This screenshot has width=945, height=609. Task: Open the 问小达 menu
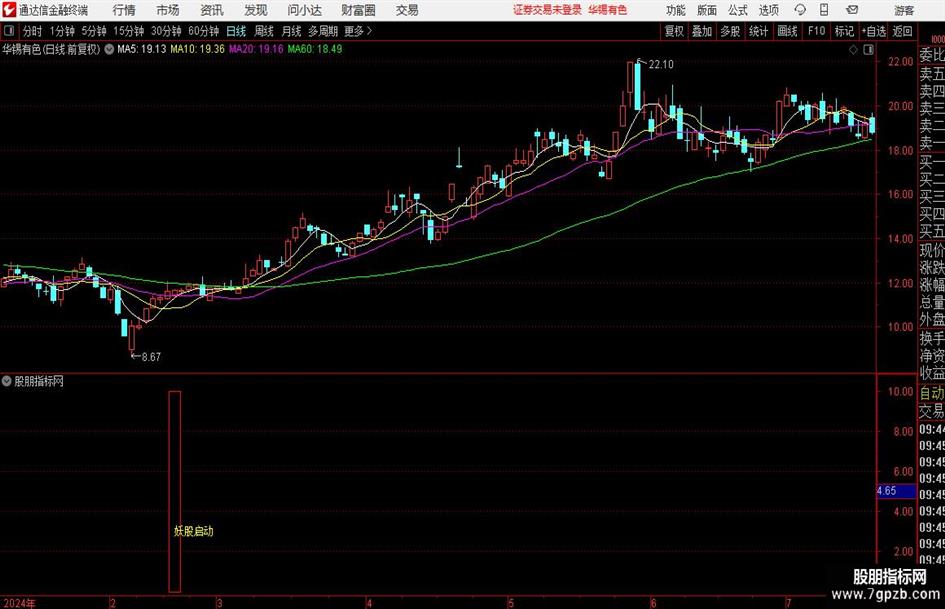(x=304, y=10)
